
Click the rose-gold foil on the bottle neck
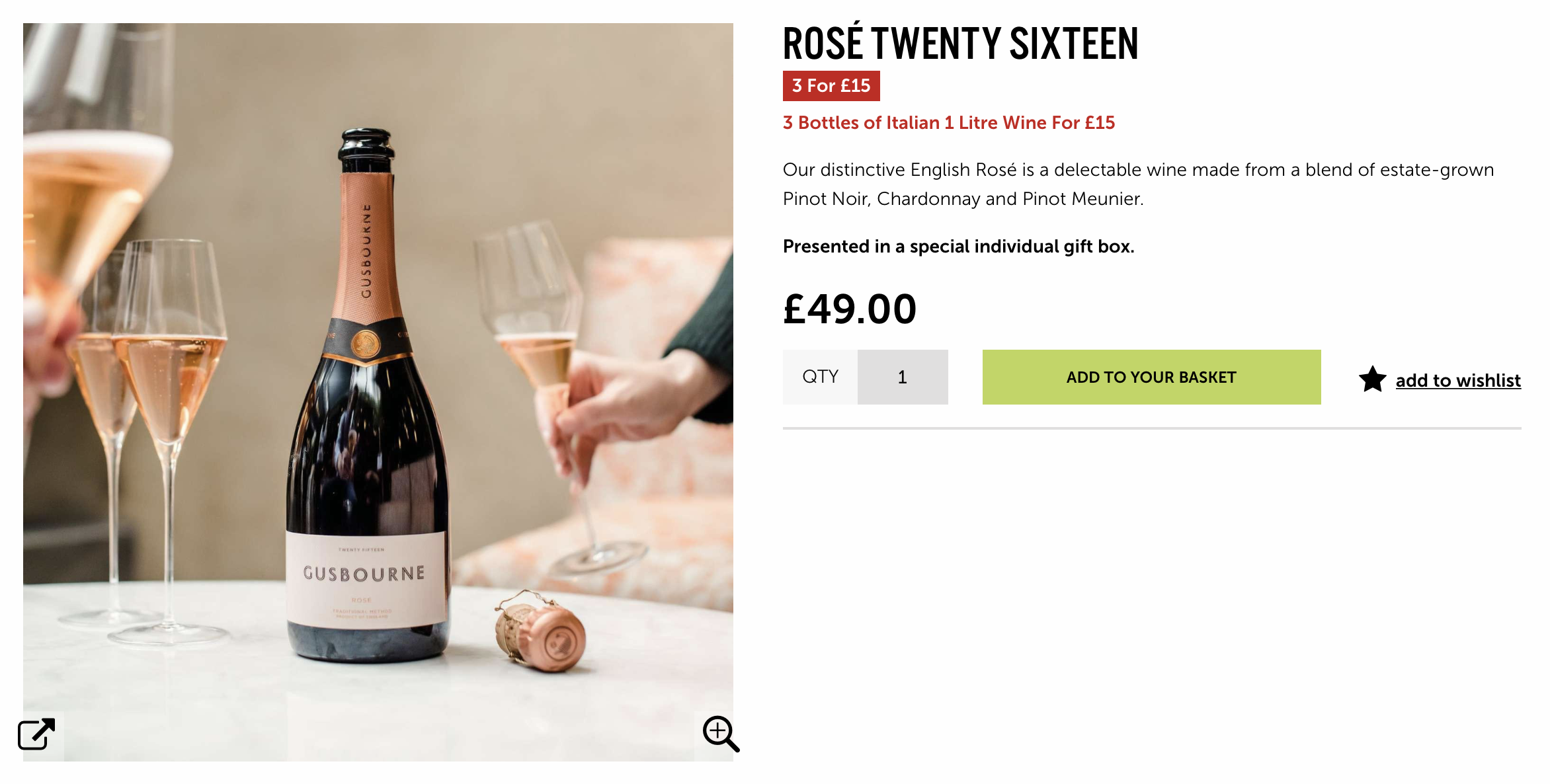[367, 251]
